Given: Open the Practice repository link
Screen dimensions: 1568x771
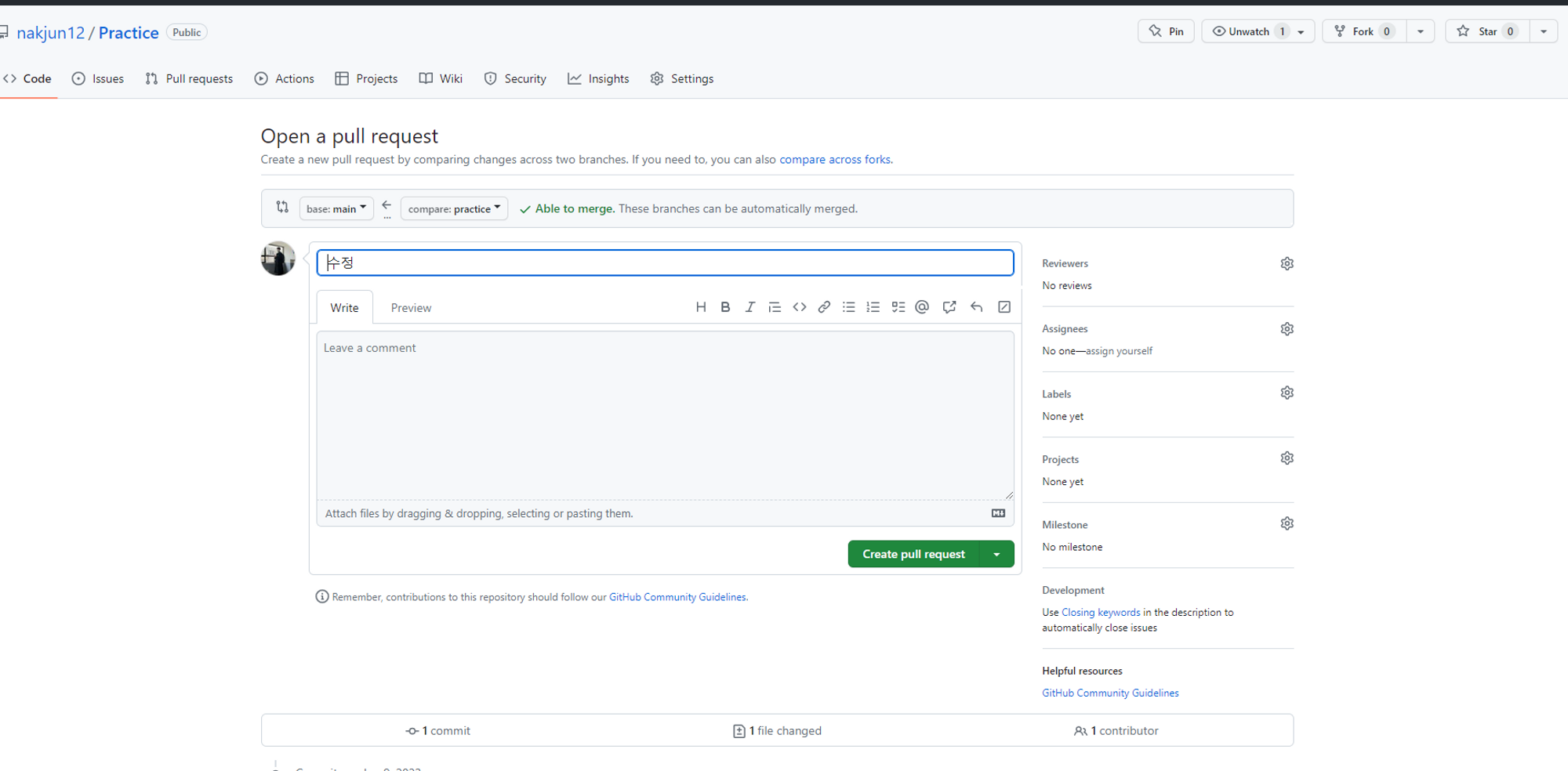Looking at the screenshot, I should click(129, 32).
